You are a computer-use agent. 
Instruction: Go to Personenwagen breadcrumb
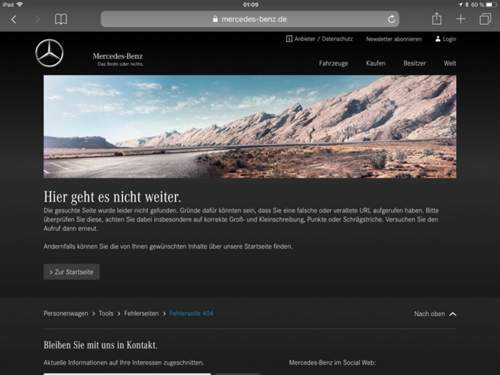66,314
